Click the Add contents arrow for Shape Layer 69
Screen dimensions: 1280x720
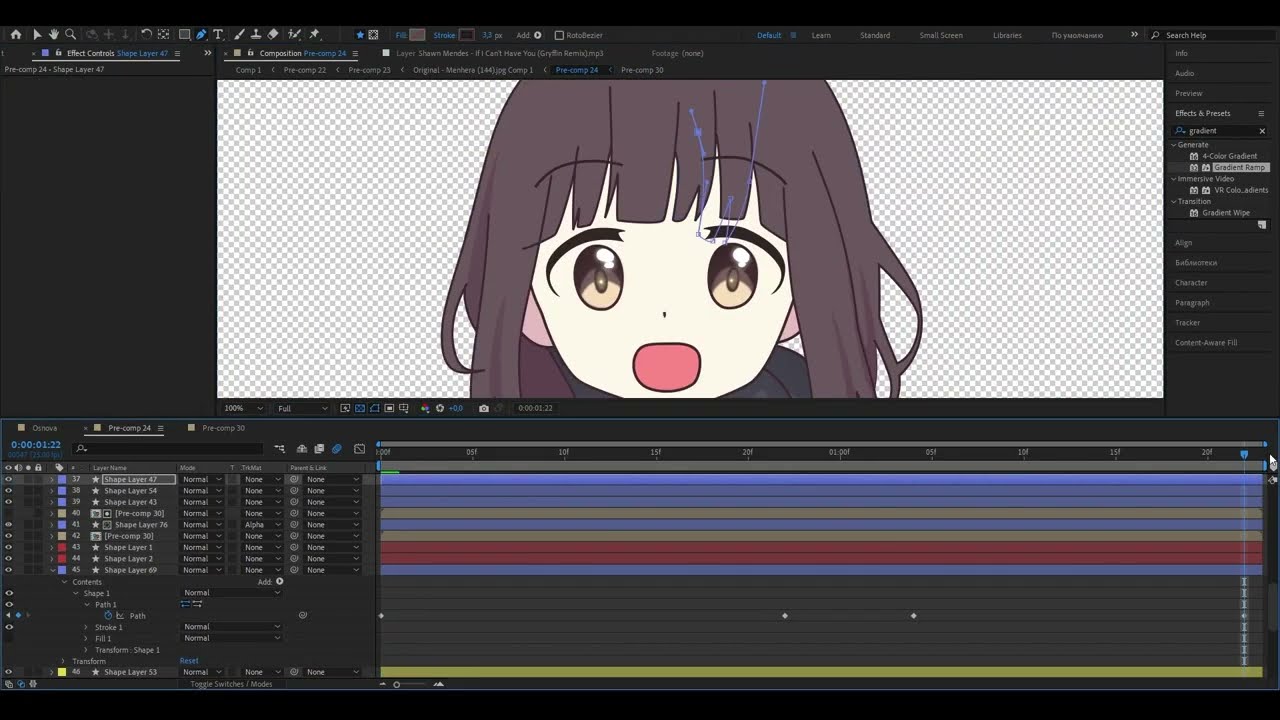point(279,581)
